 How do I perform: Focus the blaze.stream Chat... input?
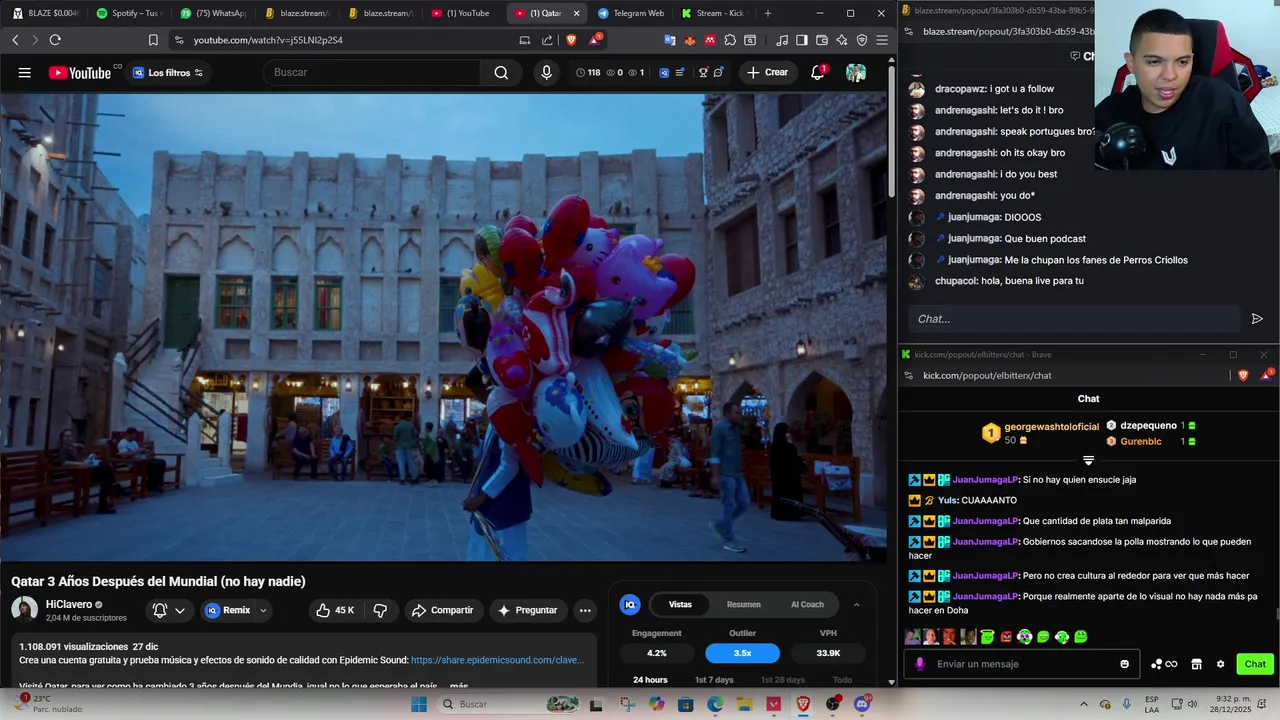coord(1075,319)
